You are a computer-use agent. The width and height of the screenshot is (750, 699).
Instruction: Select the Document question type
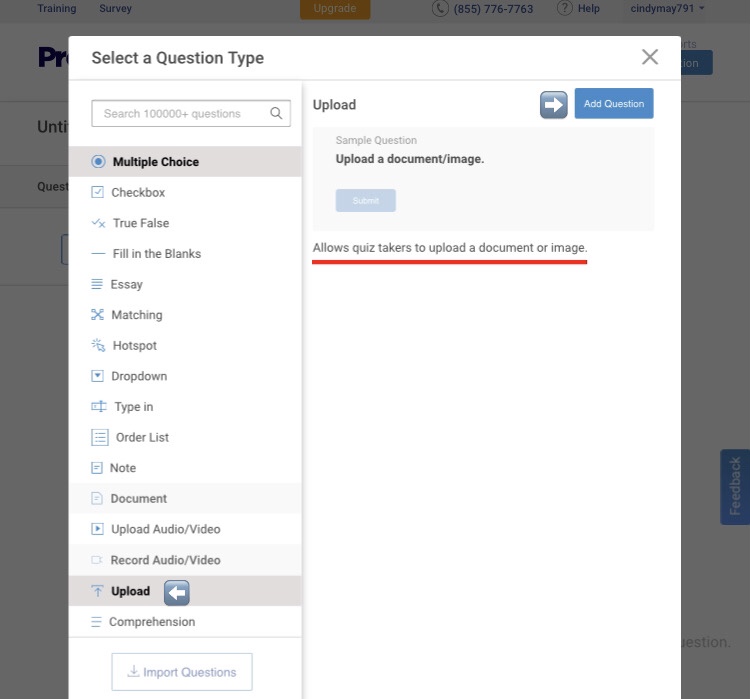138,499
